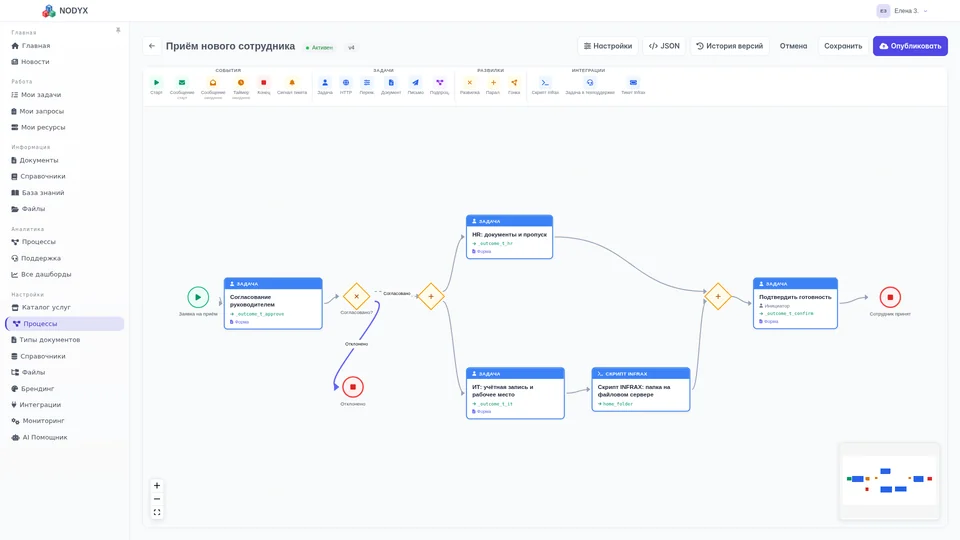Image resolution: width=960 pixels, height=540 pixels.
Task: Select the Развилка gateway tool
Action: (470, 86)
